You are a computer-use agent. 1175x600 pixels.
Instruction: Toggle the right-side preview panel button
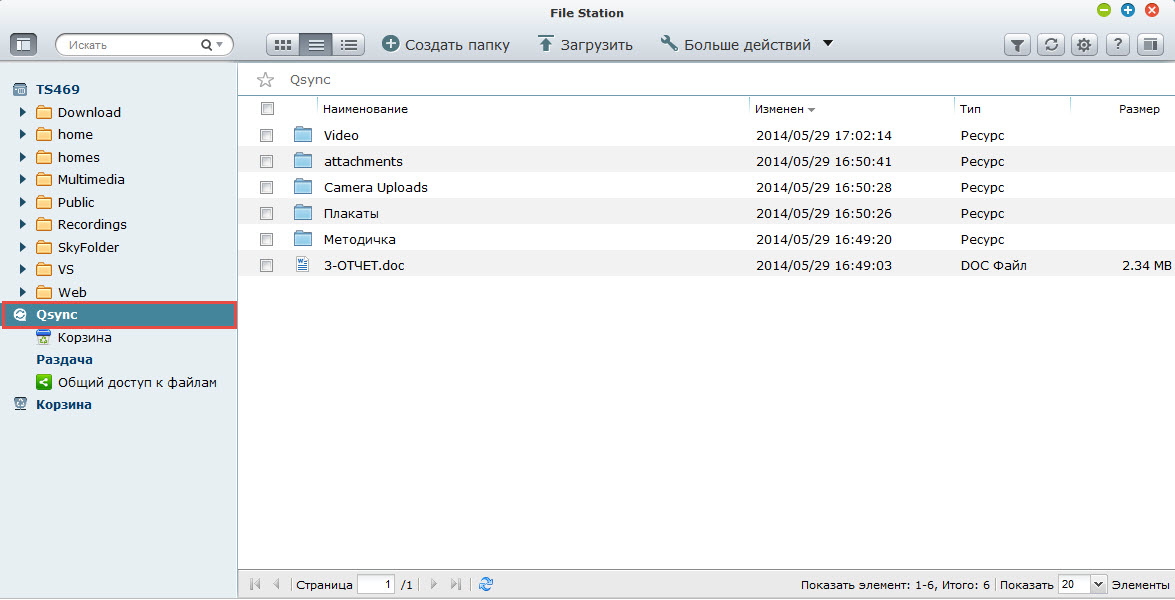point(1150,45)
